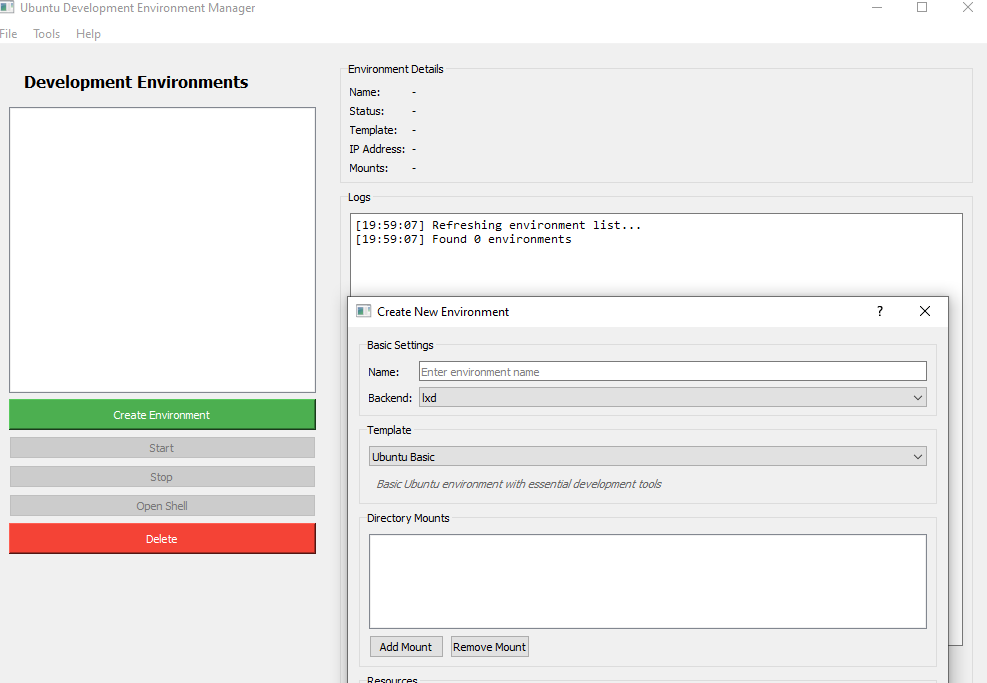Viewport: 987px width, 683px height.
Task: Click the Add Mount button
Action: pyautogui.click(x=406, y=647)
